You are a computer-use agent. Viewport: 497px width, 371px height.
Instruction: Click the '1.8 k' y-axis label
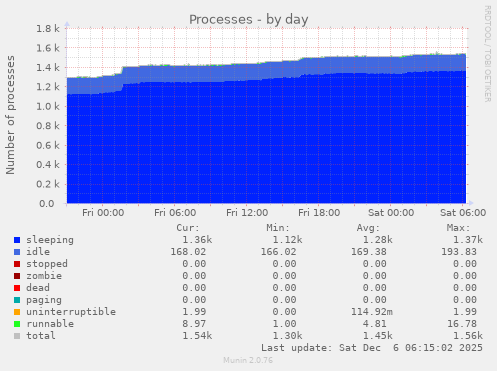(x=48, y=29)
